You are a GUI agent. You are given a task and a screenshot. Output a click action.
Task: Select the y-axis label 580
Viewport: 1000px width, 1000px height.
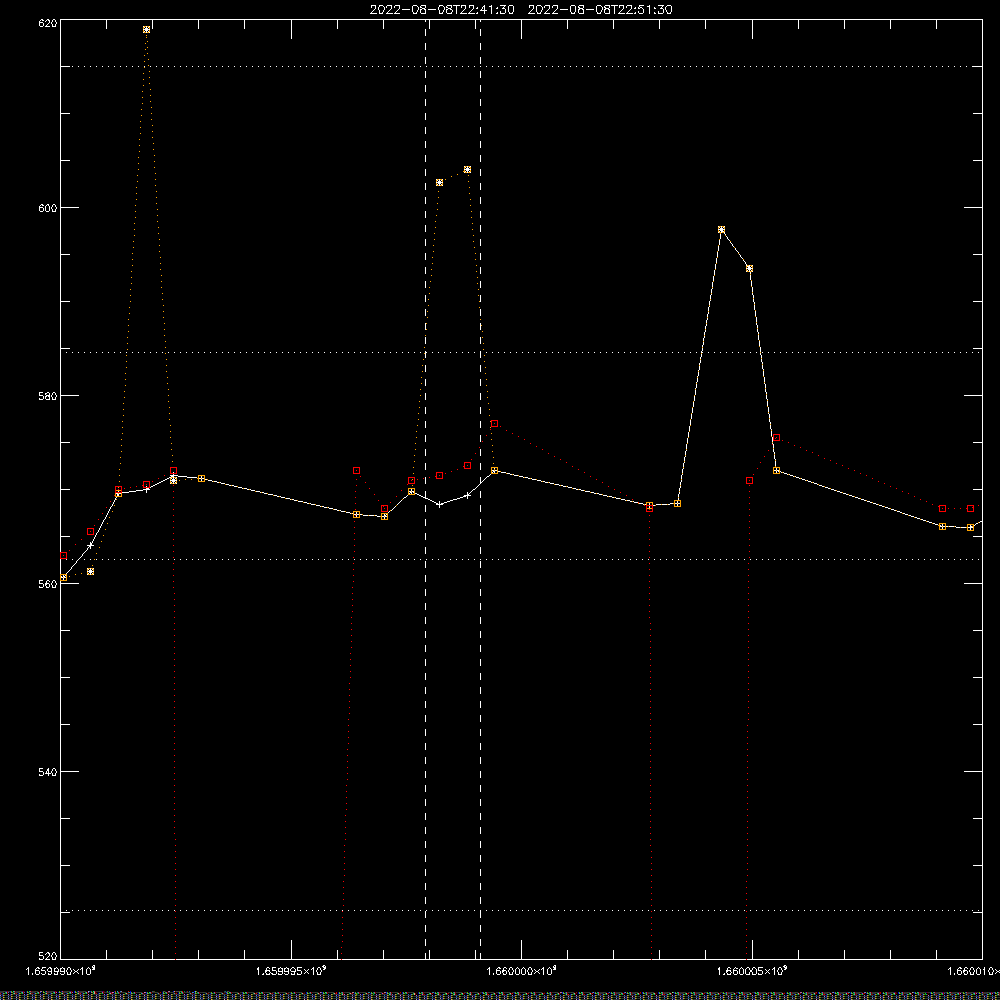click(x=48, y=395)
